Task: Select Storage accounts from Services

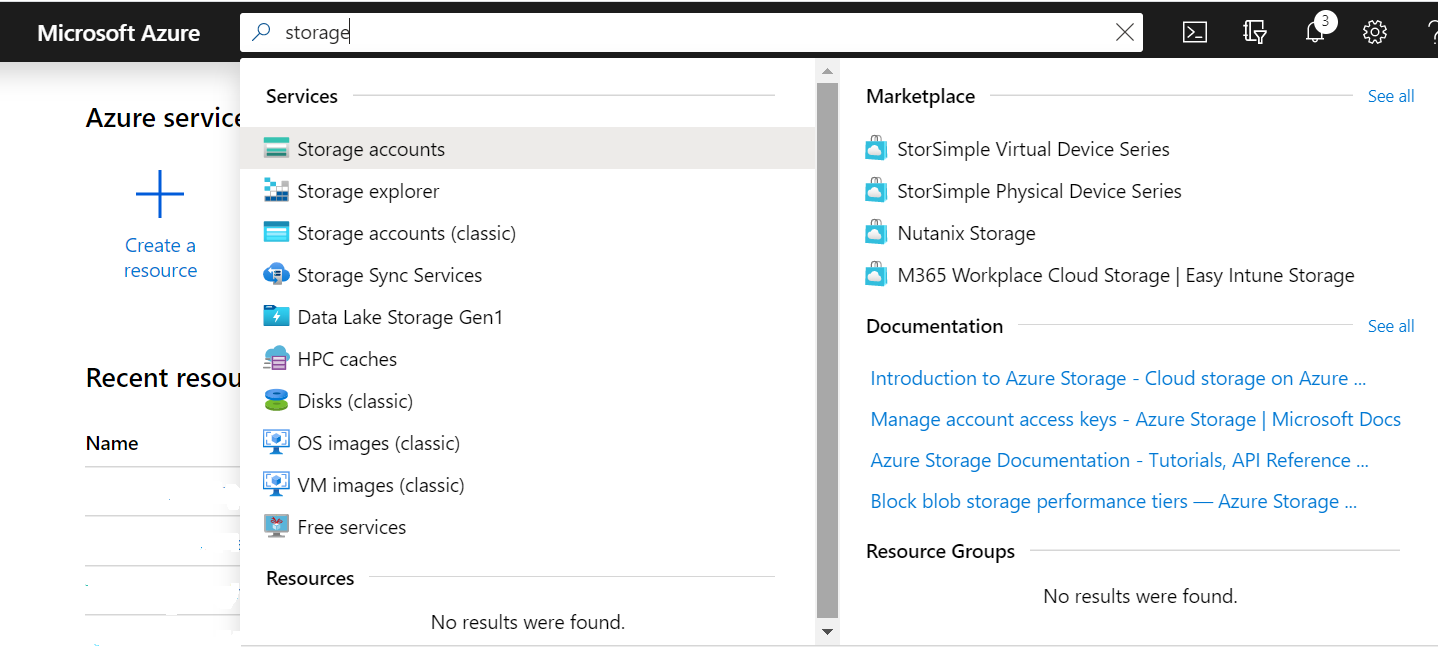Action: tap(528, 149)
